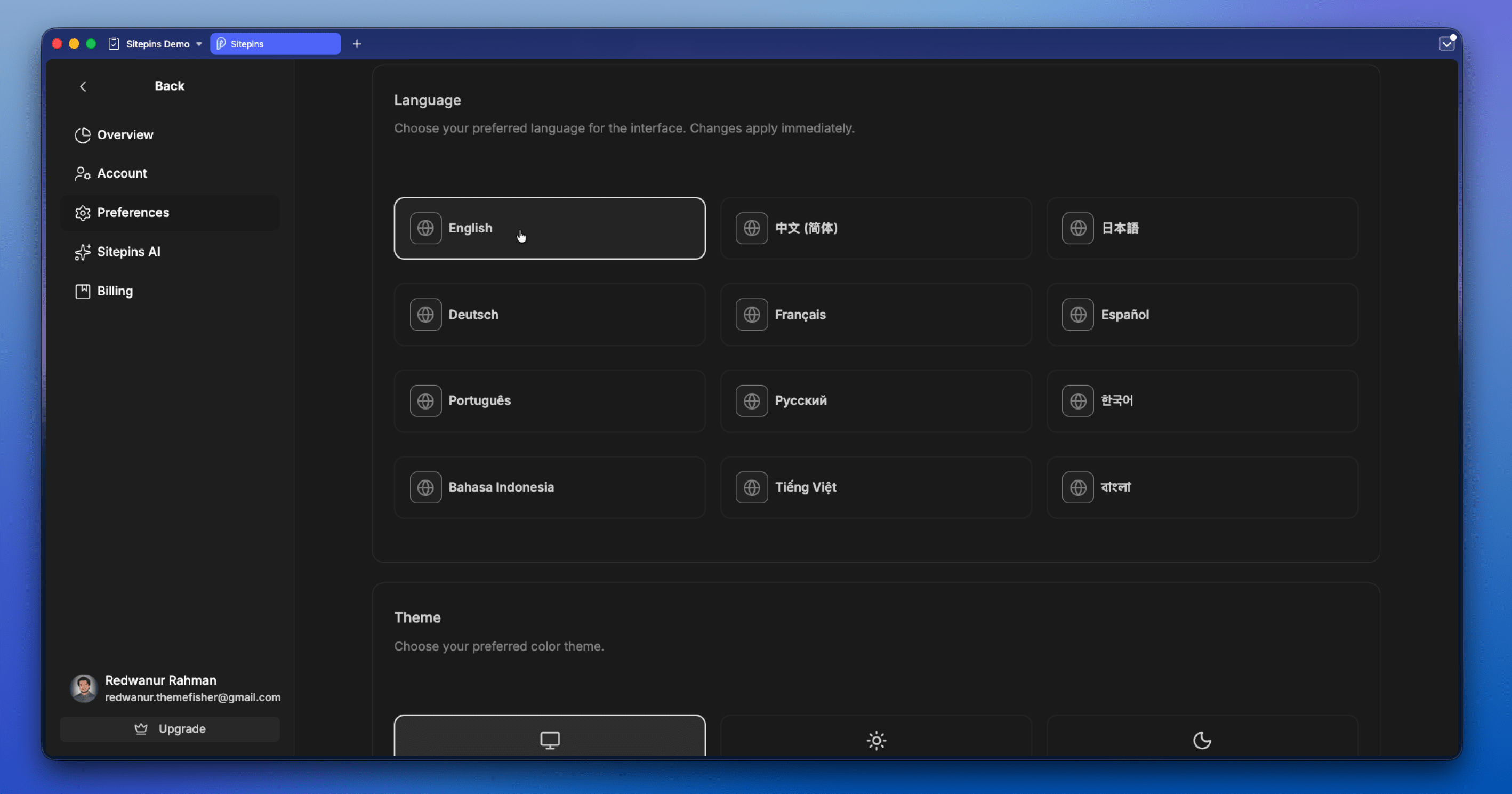Click the globe icon beside Deutsch
1512x794 pixels.
pyautogui.click(x=425, y=315)
